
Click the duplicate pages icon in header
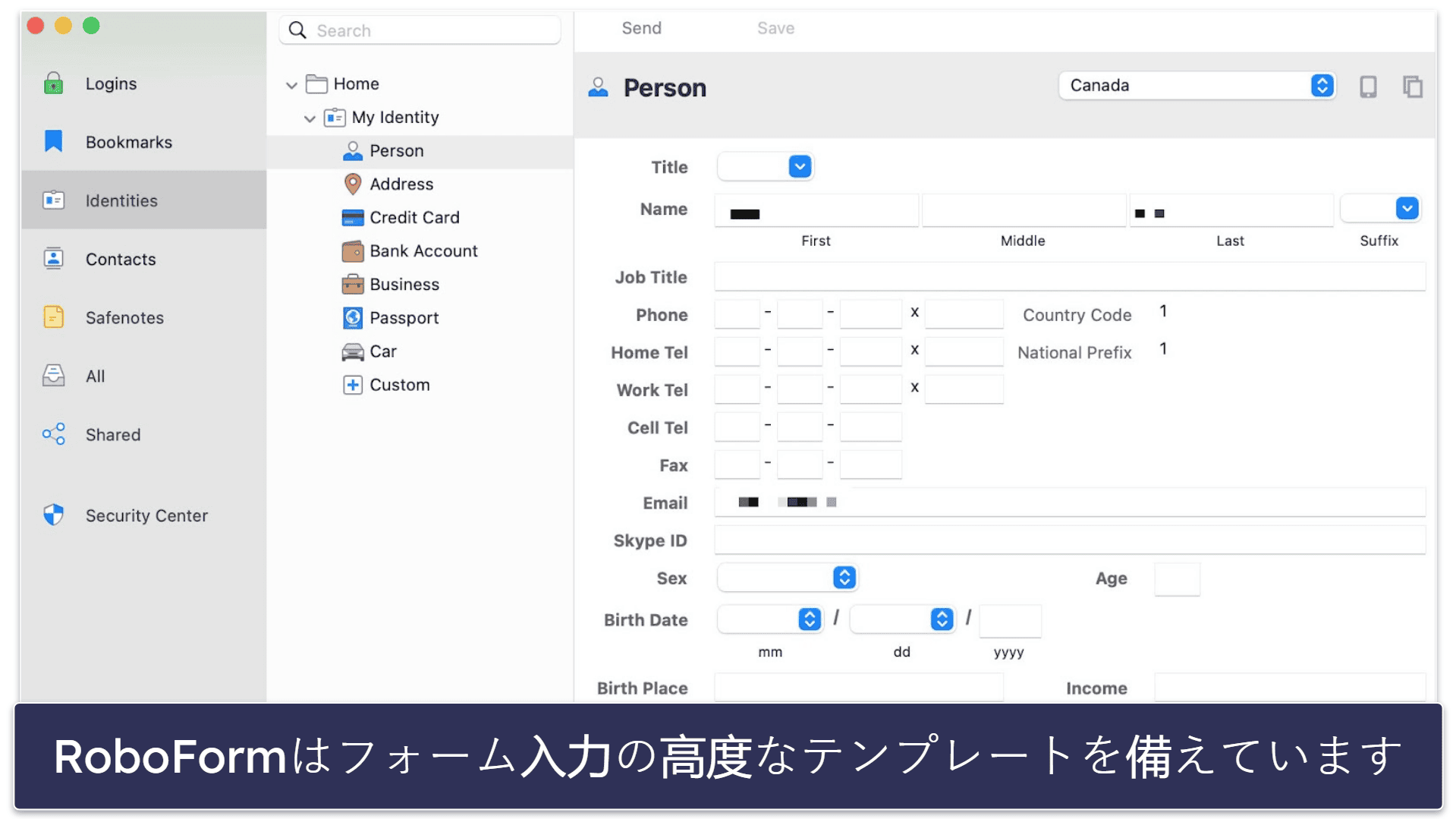pos(1413,87)
